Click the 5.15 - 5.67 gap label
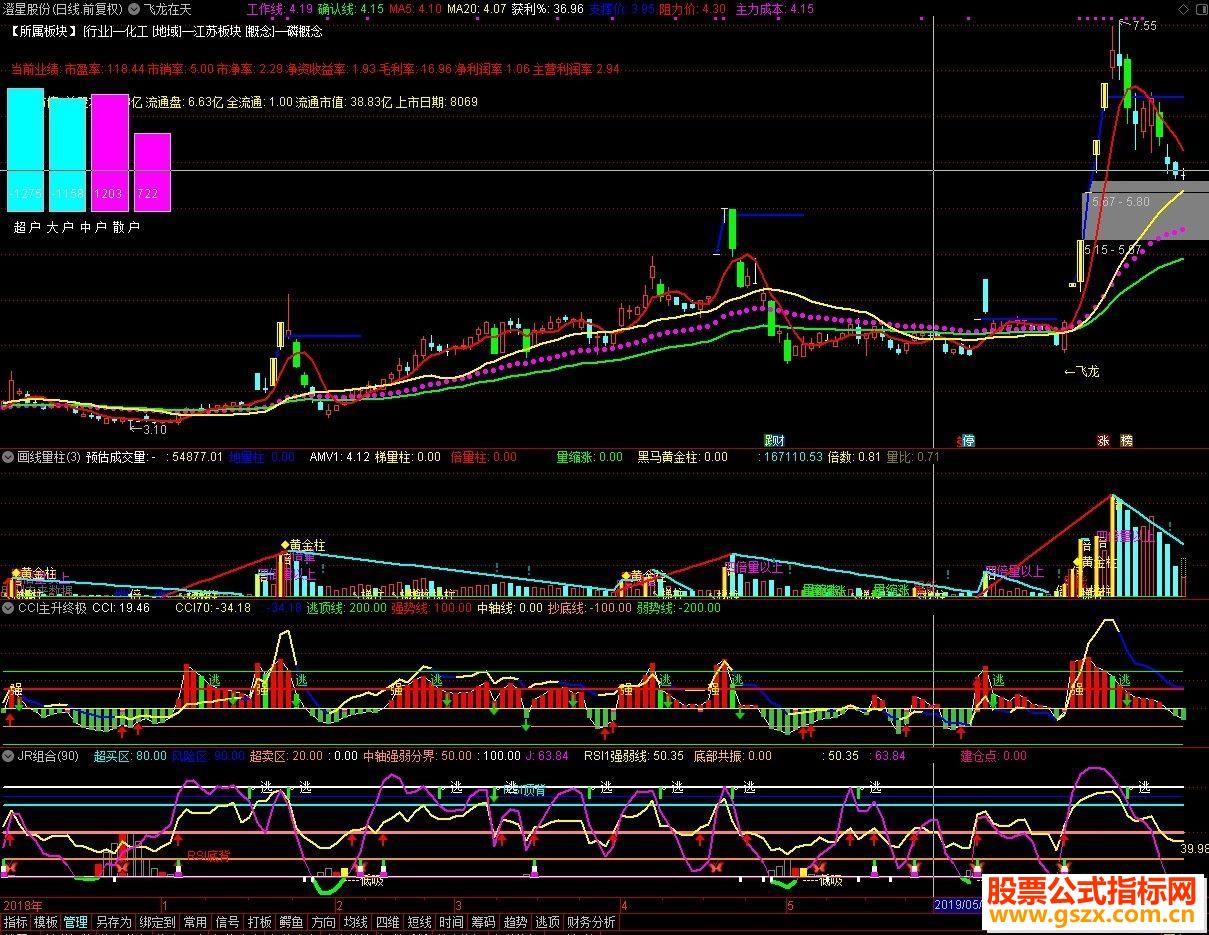This screenshot has height=935, width=1209. pos(1112,250)
